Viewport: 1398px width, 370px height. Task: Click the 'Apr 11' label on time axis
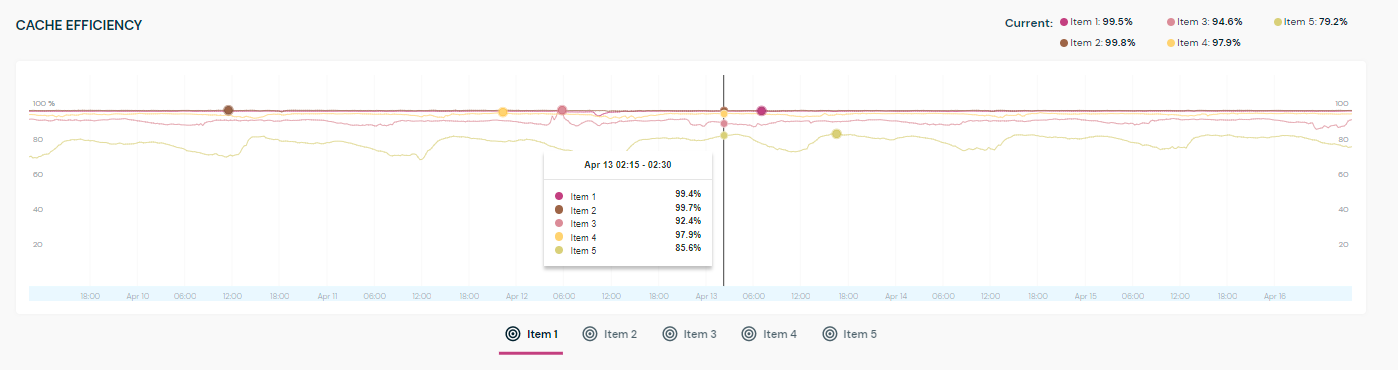(327, 296)
